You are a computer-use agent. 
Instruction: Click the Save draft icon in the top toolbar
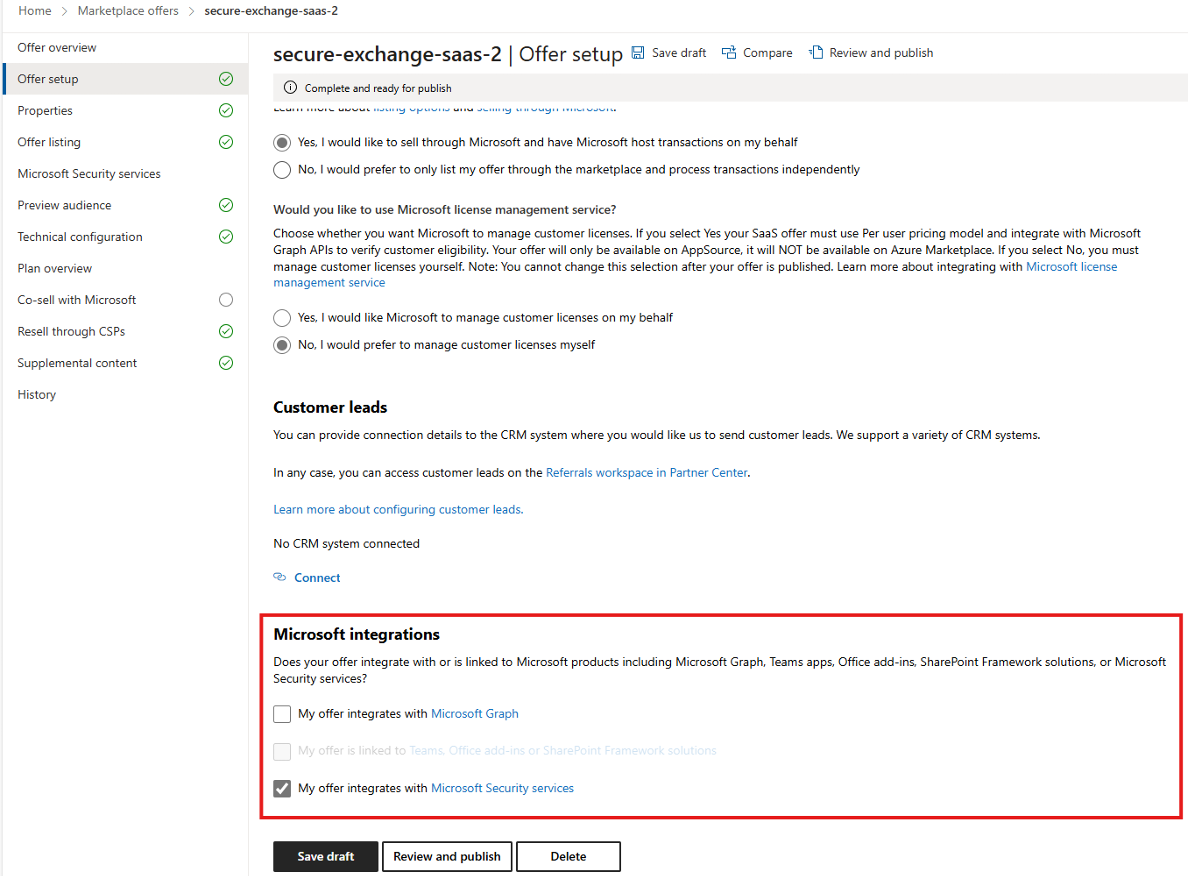(x=637, y=52)
